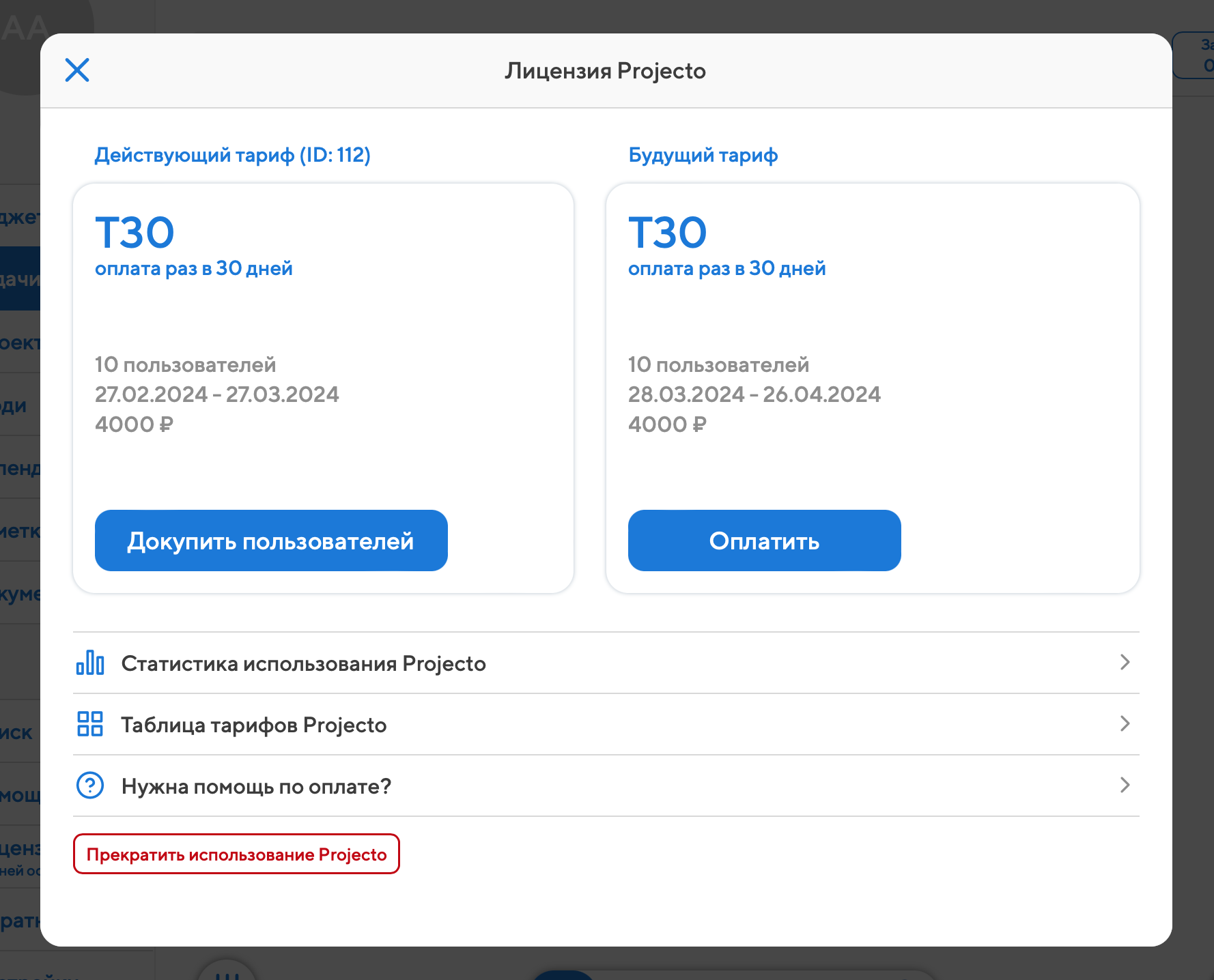Screen dimensions: 1214x980
Task: Click the Оплатить button
Action: pyautogui.click(x=764, y=541)
